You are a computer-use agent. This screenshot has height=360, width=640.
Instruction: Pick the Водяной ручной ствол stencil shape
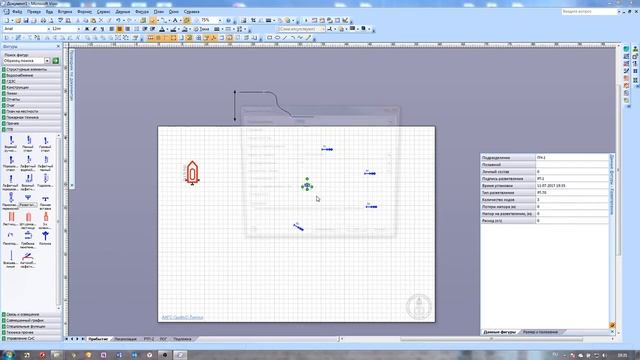click(11, 144)
